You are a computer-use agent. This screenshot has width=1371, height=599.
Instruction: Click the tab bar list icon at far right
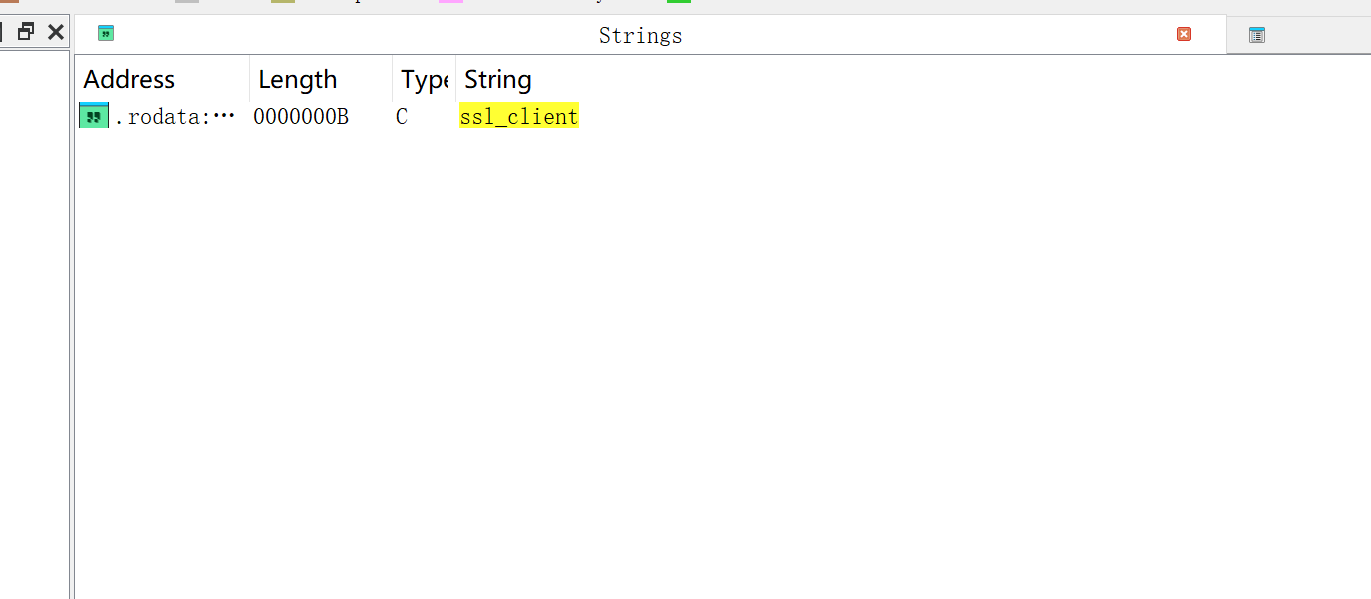[1256, 33]
